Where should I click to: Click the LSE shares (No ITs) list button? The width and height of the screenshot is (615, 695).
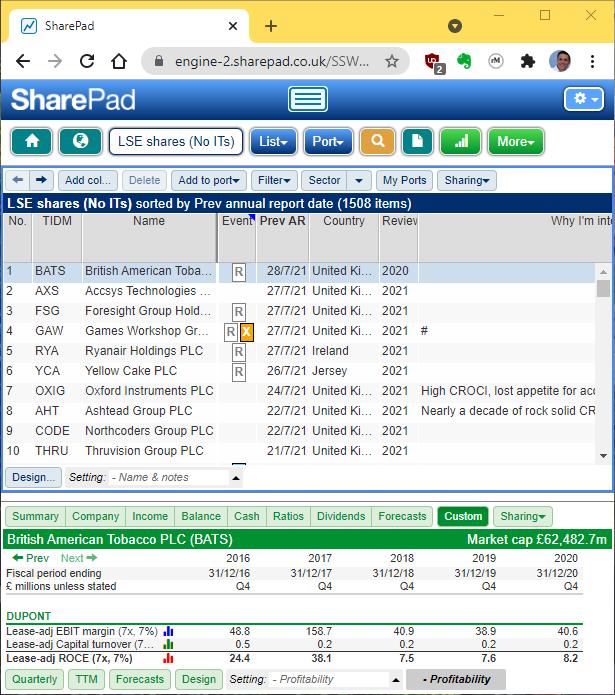[176, 141]
